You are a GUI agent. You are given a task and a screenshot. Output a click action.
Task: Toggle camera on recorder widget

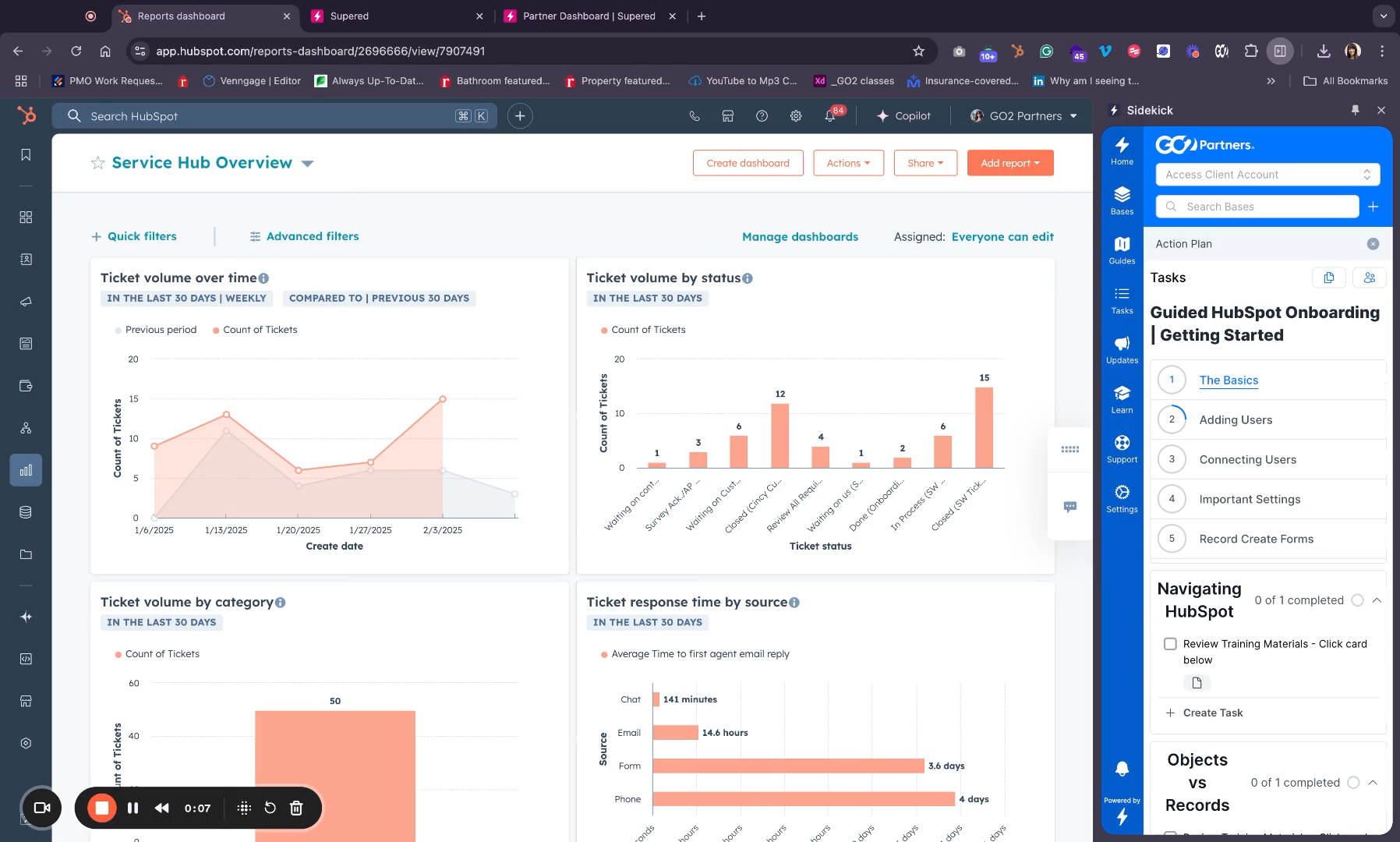[42, 808]
